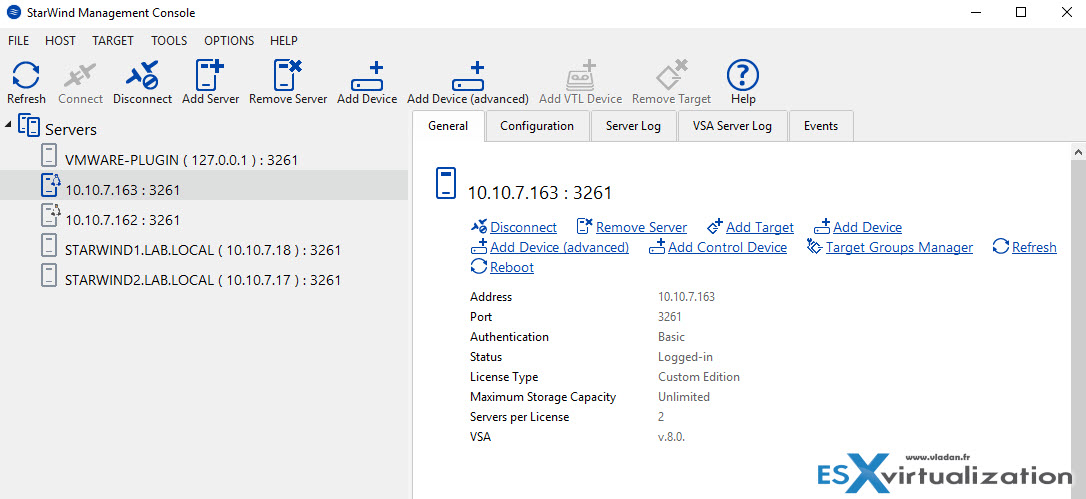
Task: Click the Add Device link
Action: 867,227
